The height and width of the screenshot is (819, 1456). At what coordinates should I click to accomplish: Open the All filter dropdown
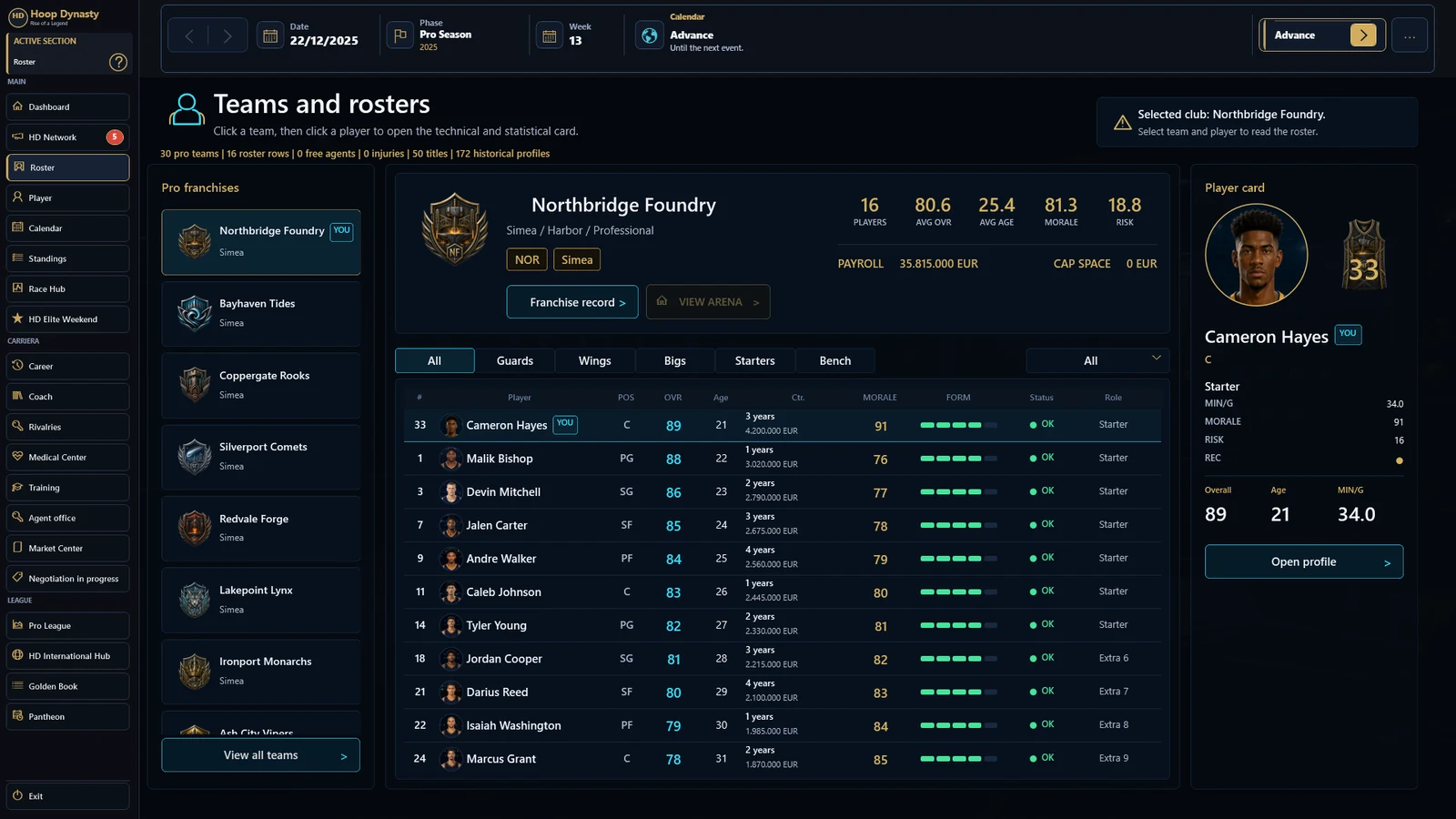tap(1097, 360)
